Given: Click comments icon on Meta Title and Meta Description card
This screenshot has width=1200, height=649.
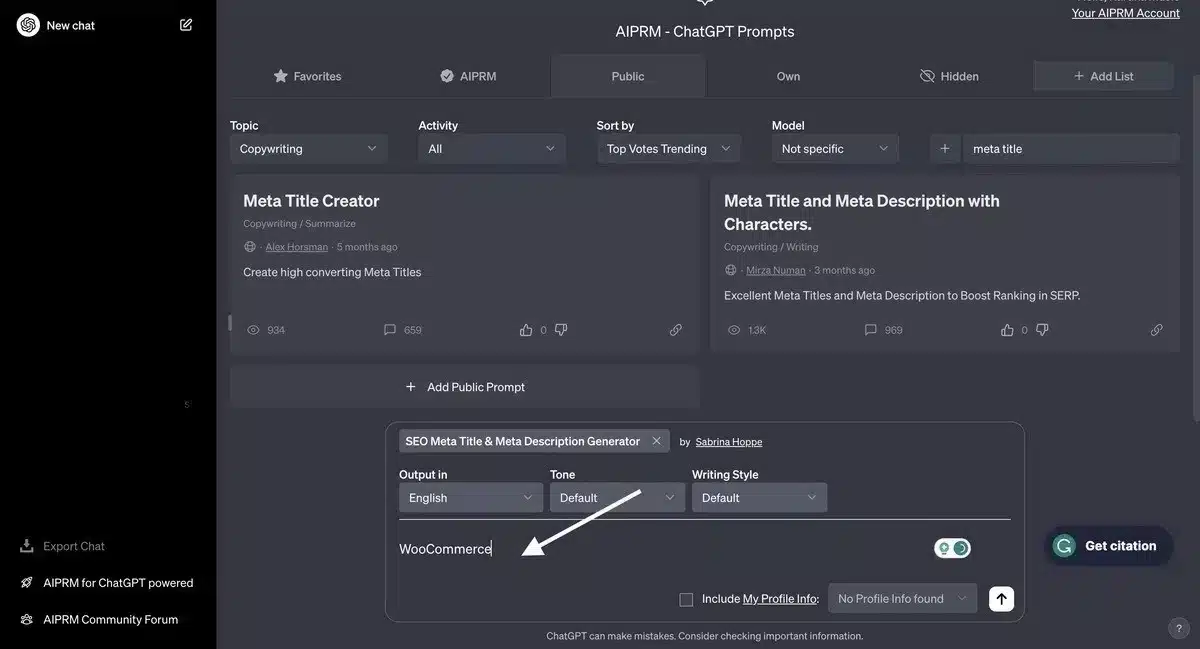Looking at the screenshot, I should coord(871,330).
